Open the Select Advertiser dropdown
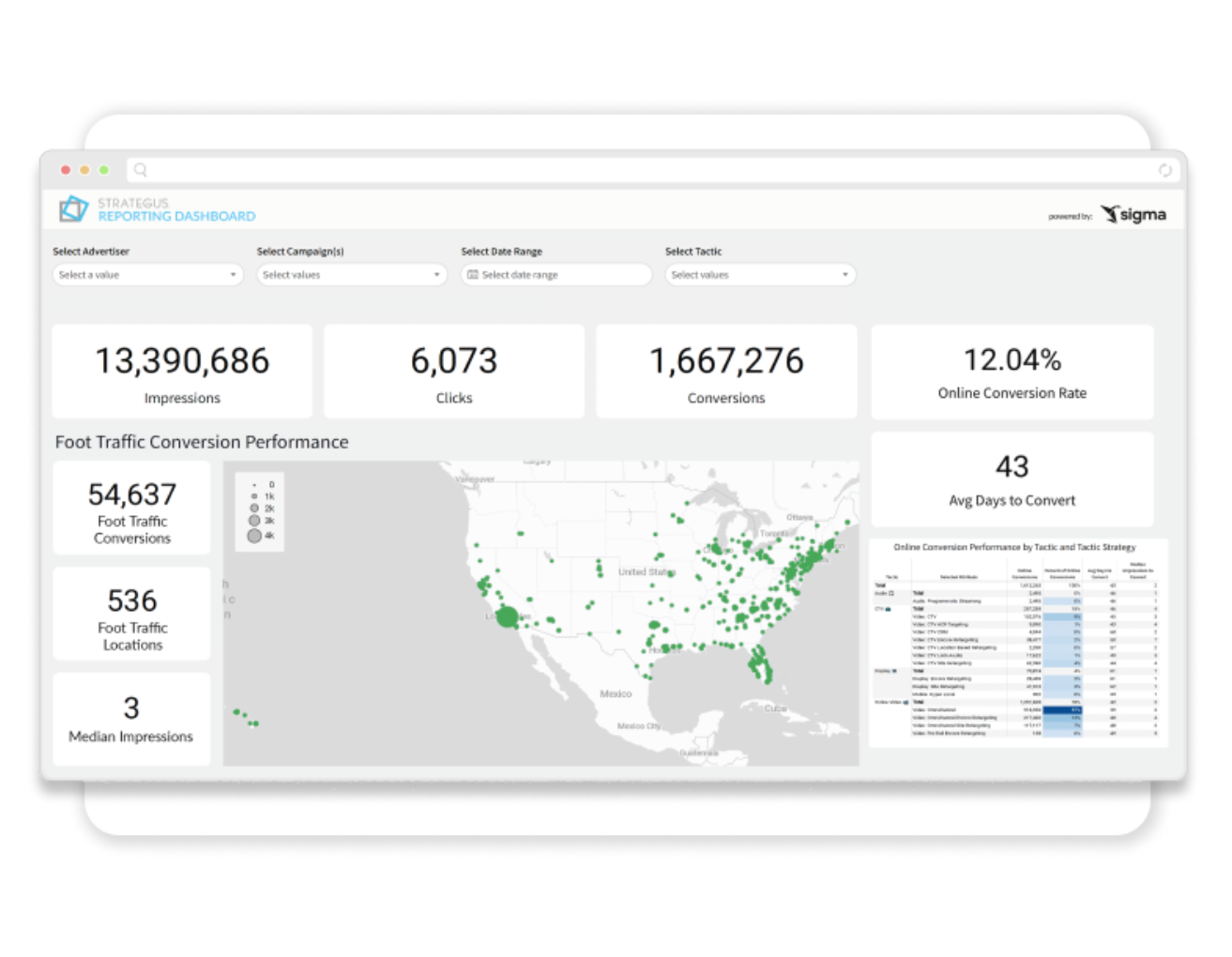Image resolution: width=1232 pixels, height=957 pixels. click(147, 275)
